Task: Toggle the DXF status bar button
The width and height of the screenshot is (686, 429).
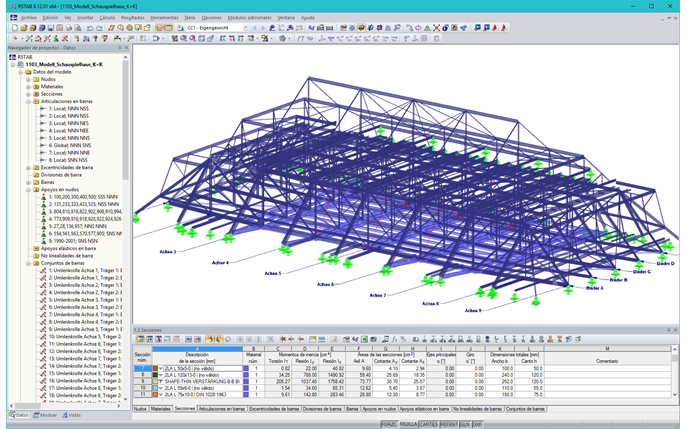Action: tap(477, 425)
